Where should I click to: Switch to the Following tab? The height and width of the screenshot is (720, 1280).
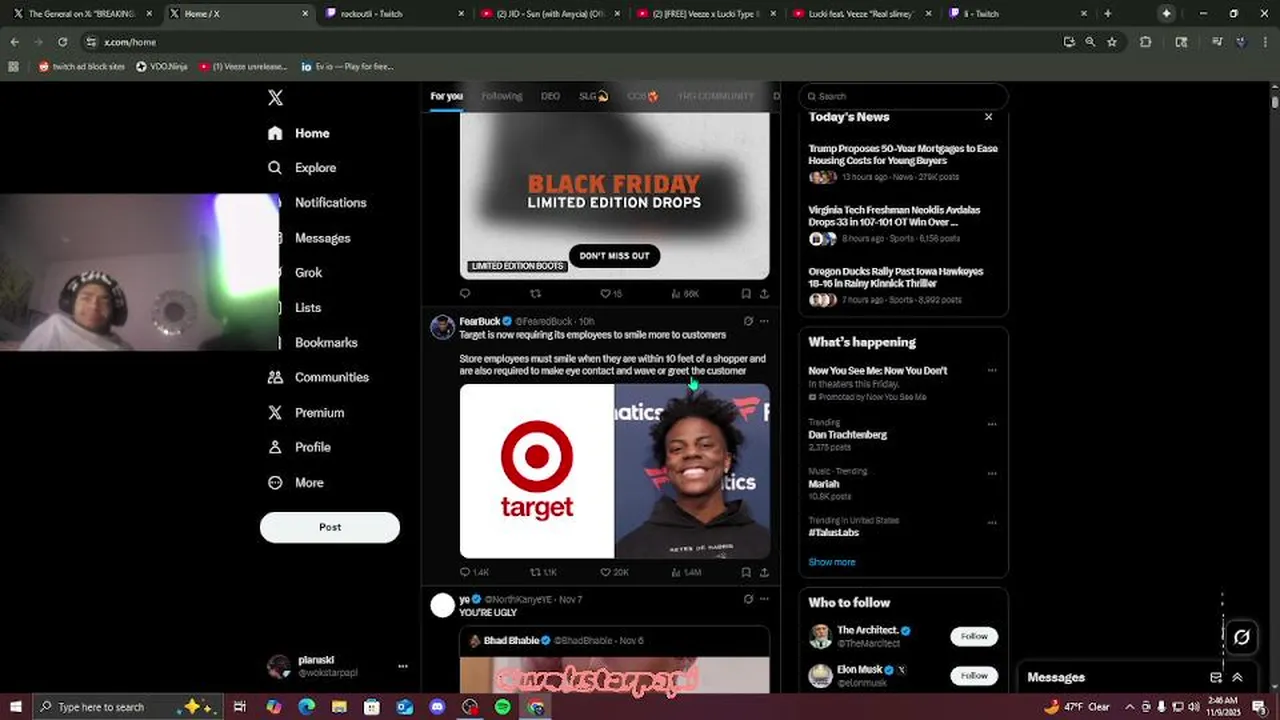point(502,96)
